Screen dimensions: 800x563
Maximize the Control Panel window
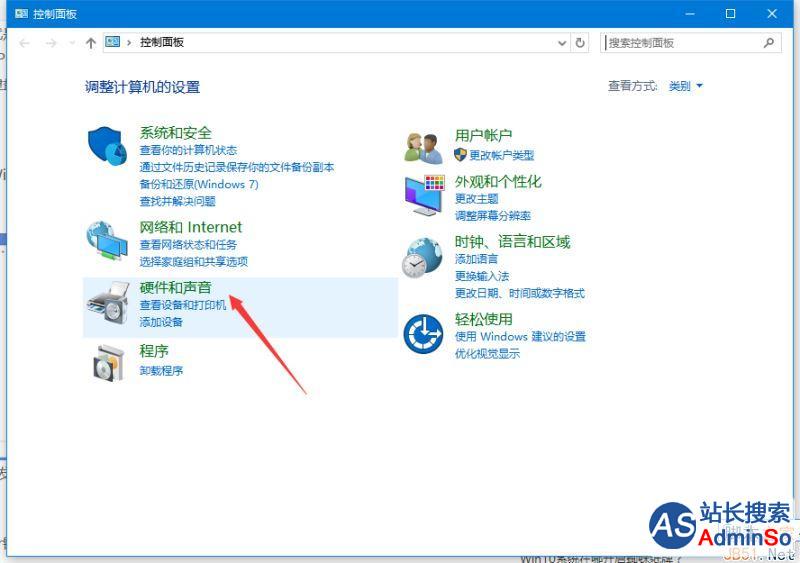pos(731,14)
